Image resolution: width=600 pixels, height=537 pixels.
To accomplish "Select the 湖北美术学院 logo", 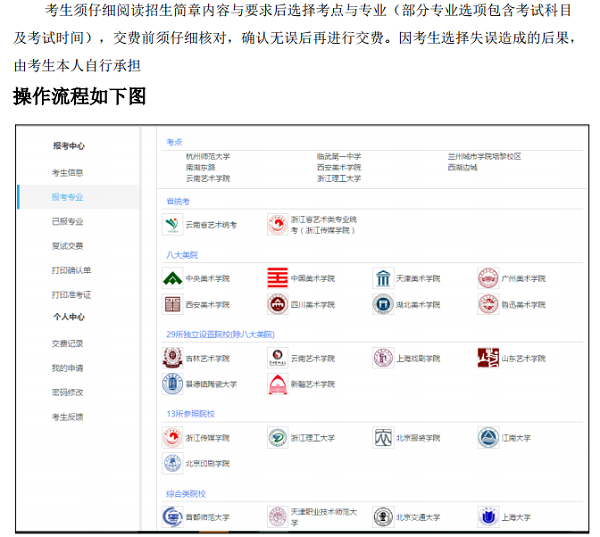I will pyautogui.click(x=383, y=305).
